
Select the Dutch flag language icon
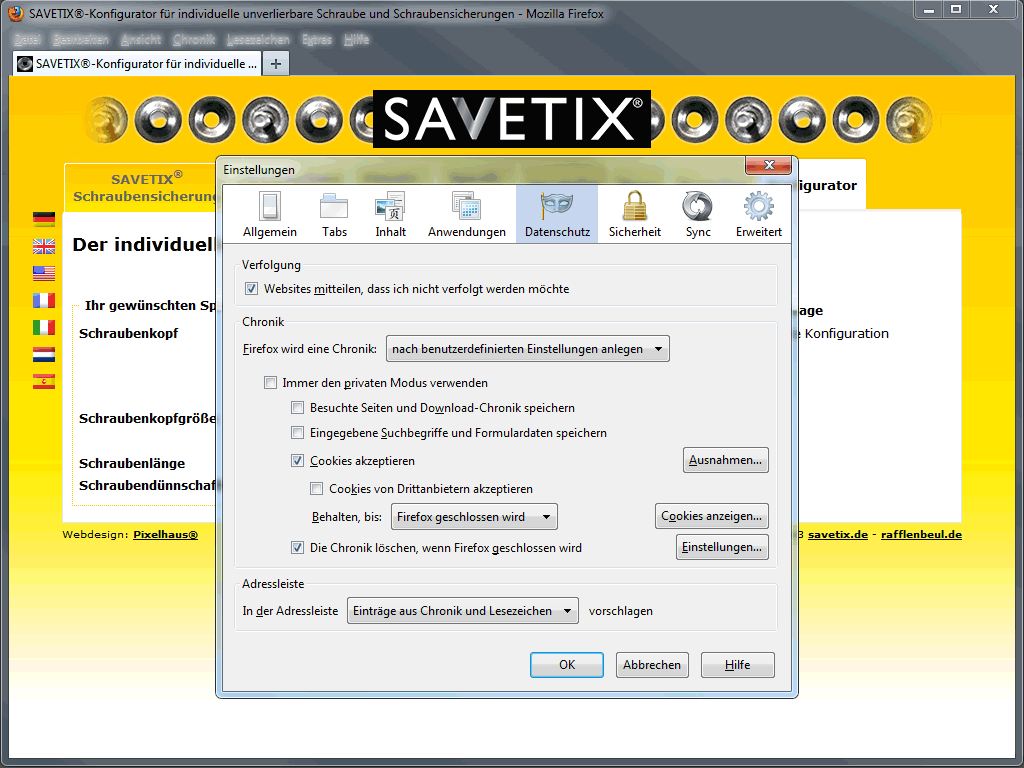click(x=44, y=355)
